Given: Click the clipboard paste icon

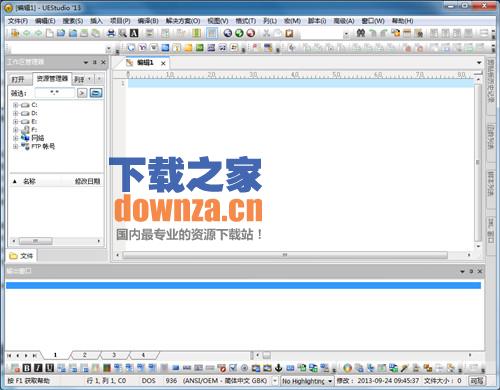Looking at the screenshot, I should 289,33.
